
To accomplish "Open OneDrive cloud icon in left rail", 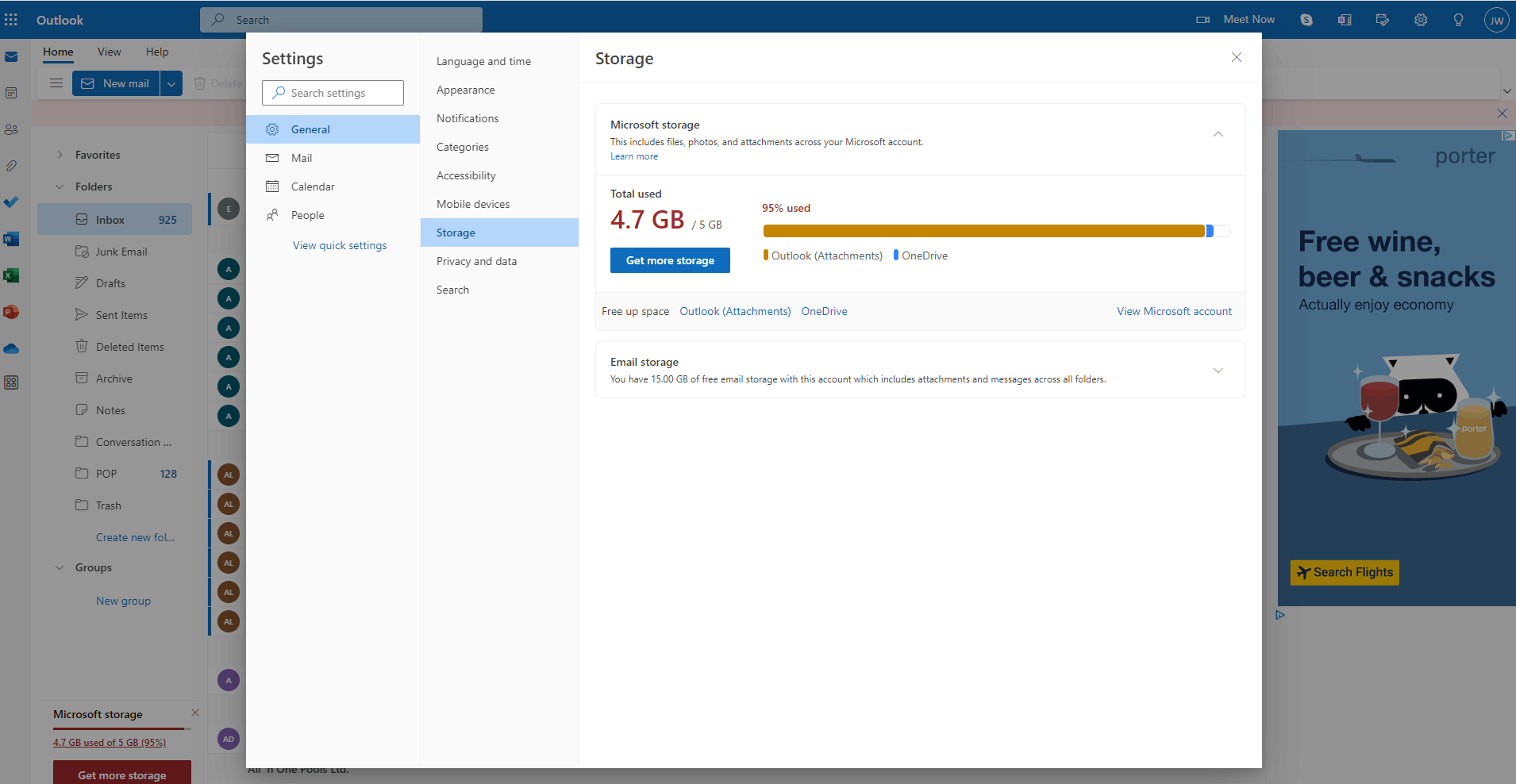I will tap(11, 348).
